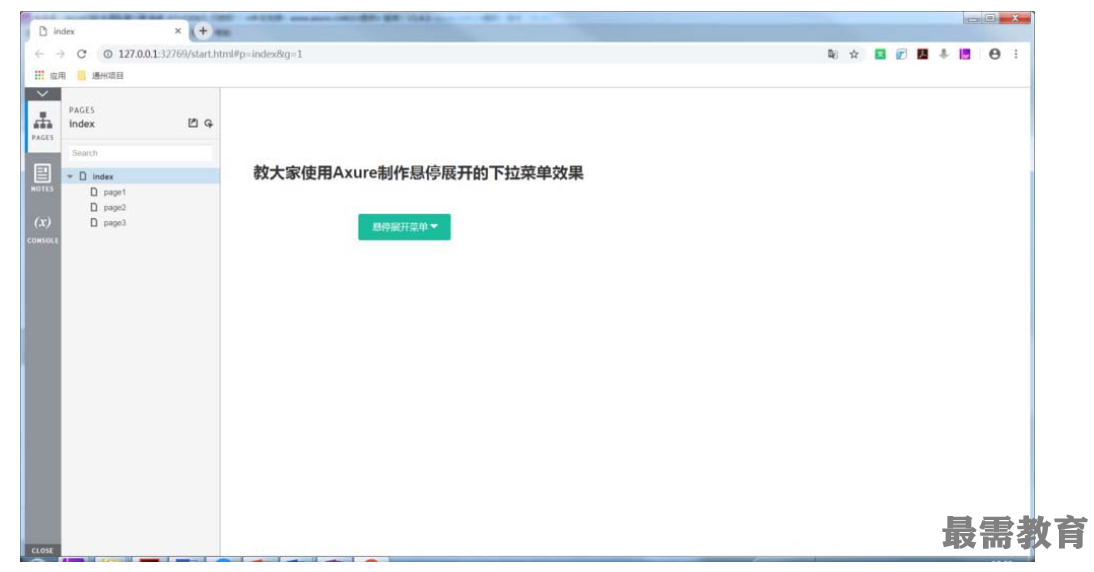This screenshot has width=1094, height=572.
Task: Click the Close button at sidebar bottom
Action: coord(43,550)
